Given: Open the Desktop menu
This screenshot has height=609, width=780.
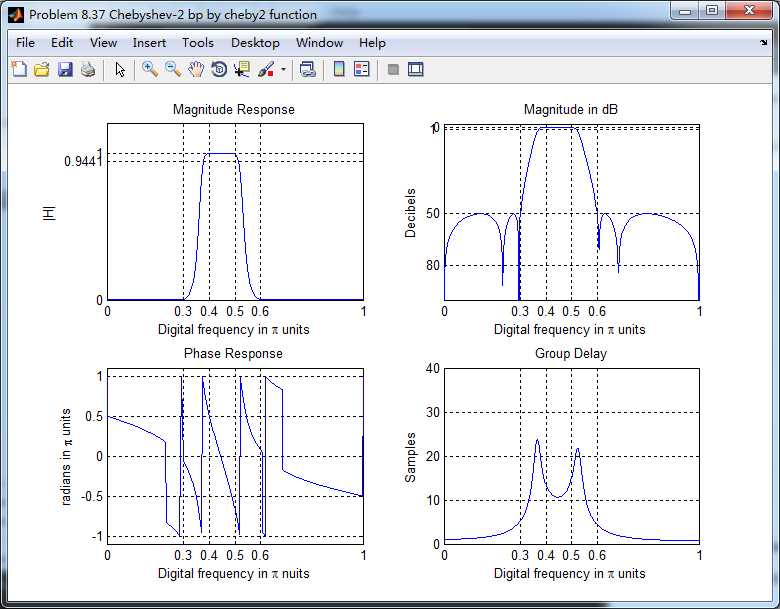Looking at the screenshot, I should click(x=255, y=43).
